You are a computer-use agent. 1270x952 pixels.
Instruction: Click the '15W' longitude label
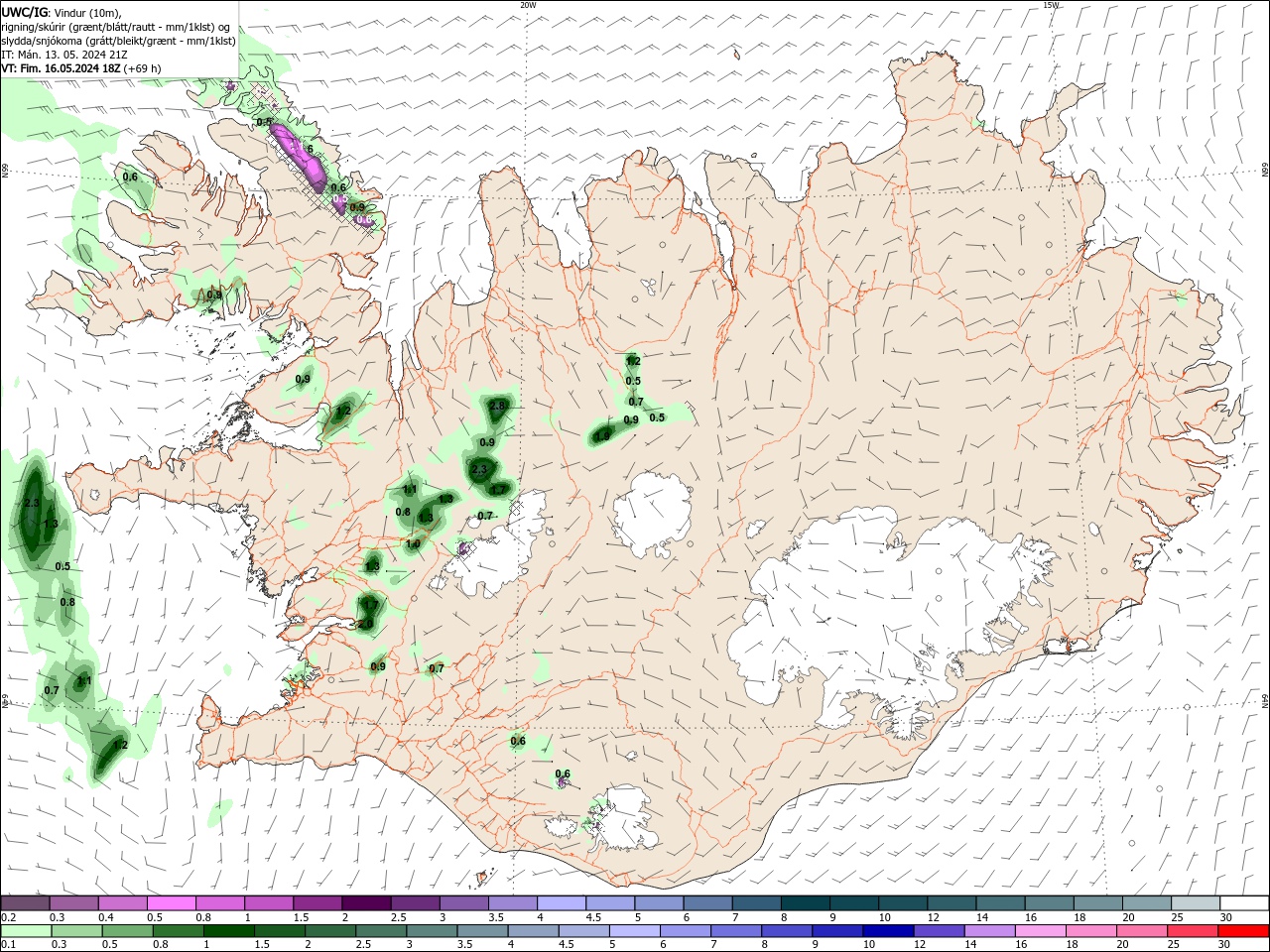tap(1051, 5)
